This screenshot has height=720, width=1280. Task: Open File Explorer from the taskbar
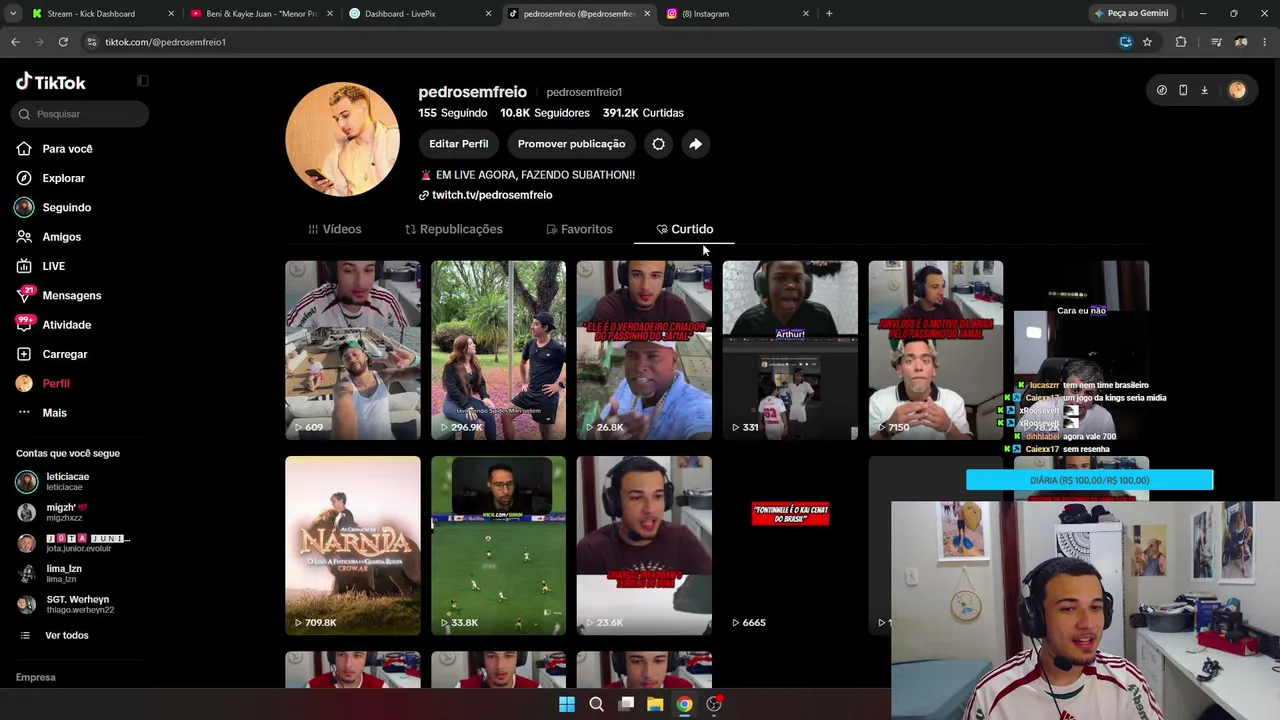tap(655, 704)
